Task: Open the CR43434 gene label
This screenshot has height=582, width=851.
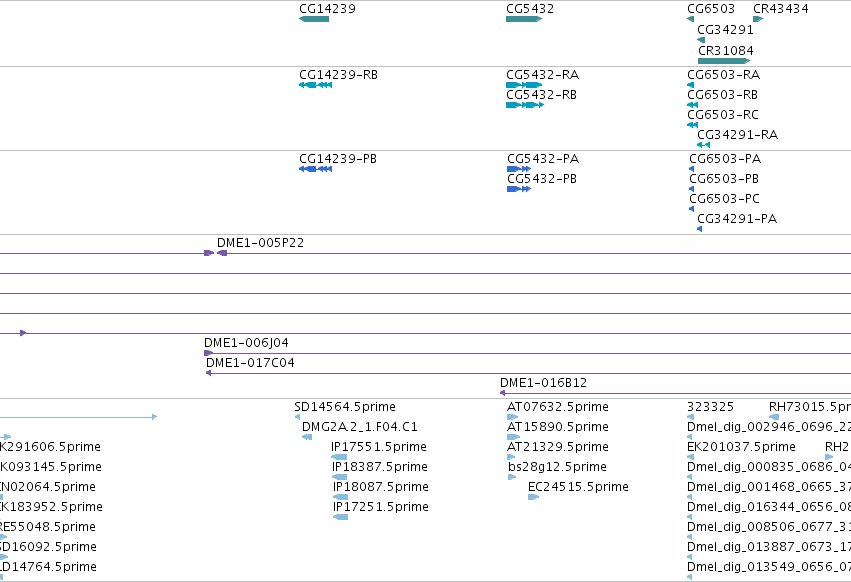Action: pos(781,9)
